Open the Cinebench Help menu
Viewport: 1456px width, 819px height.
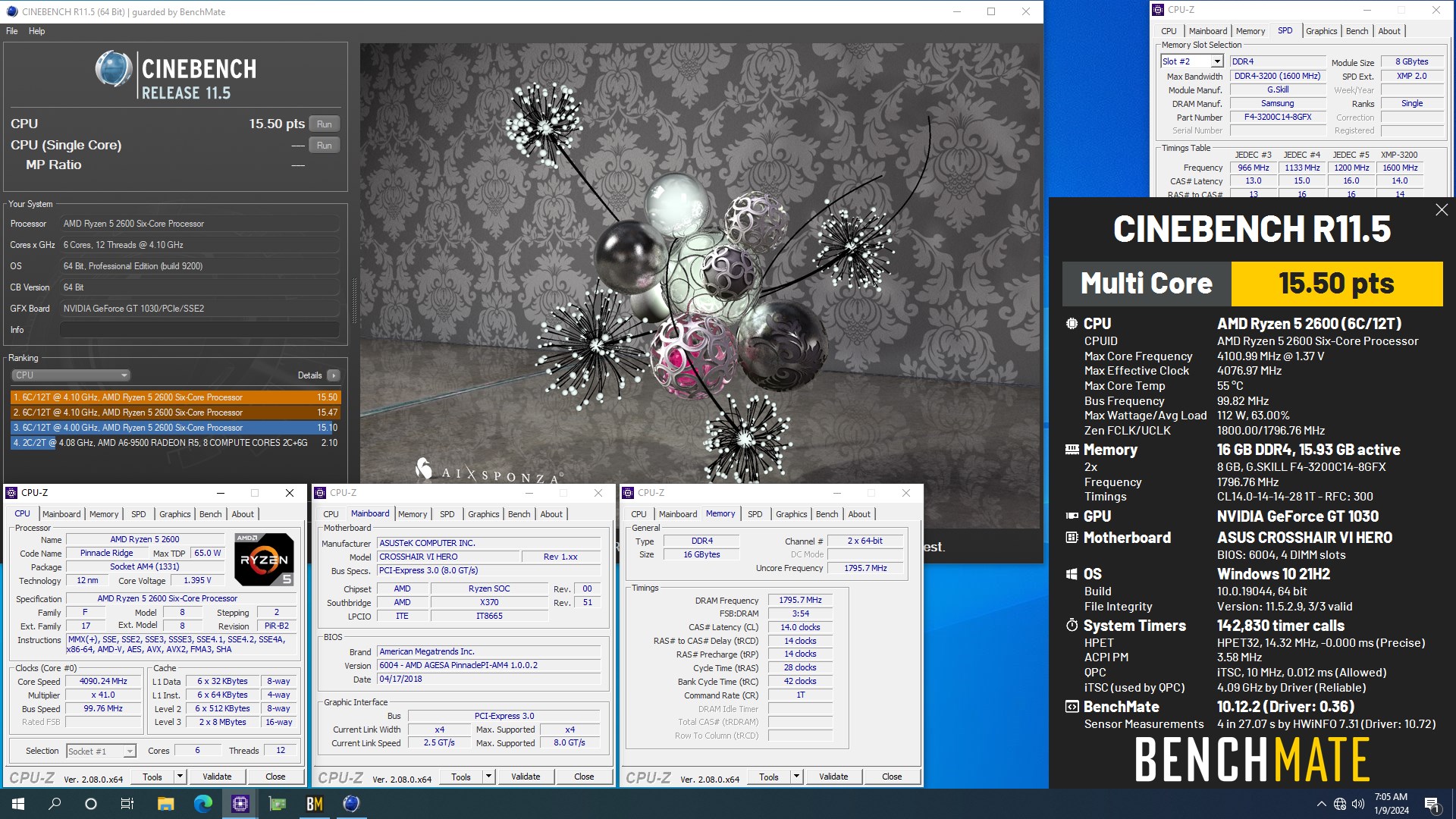point(36,31)
